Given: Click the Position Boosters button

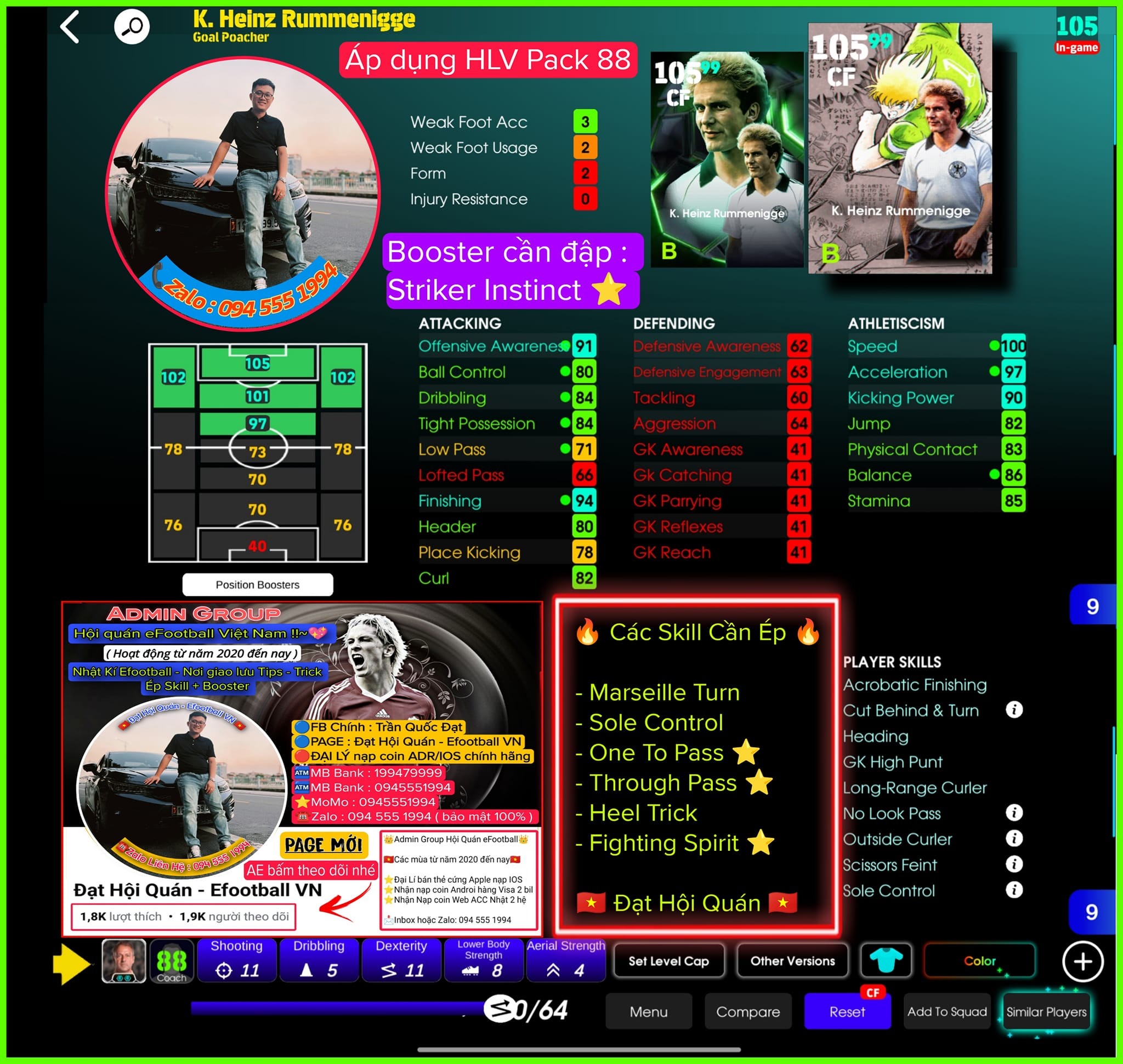Looking at the screenshot, I should (257, 584).
